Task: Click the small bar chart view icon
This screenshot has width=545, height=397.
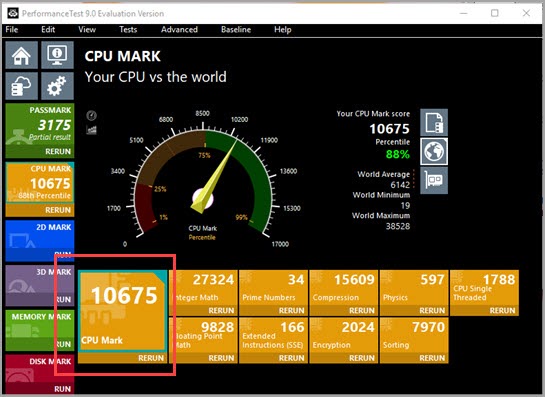Action: 91,130
